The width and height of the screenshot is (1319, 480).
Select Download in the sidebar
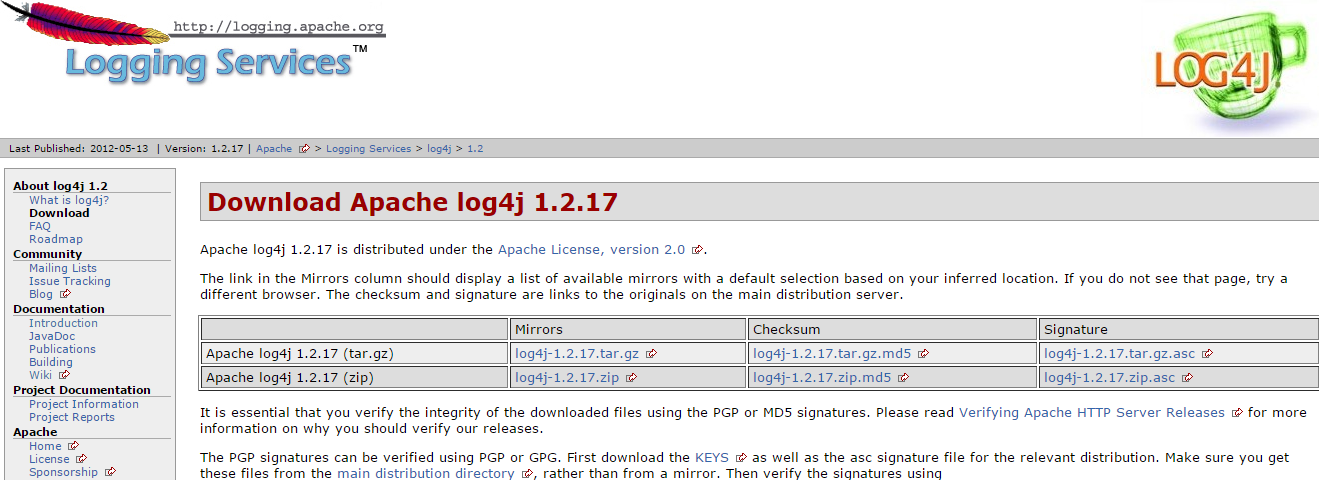pos(59,213)
